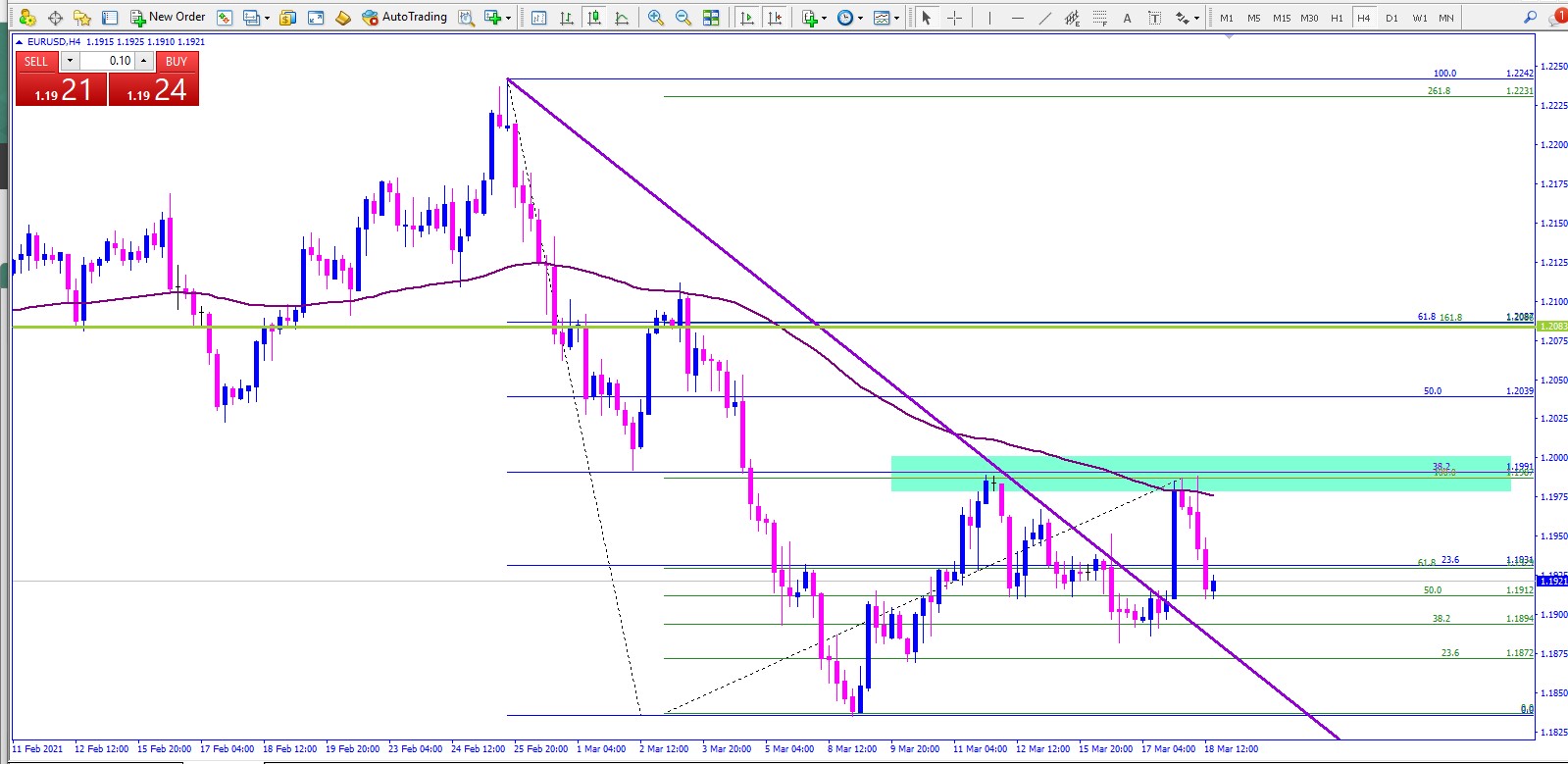Viewport: 1568px width, 764px height.
Task: Toggle AutoTrading on or off
Action: tap(404, 17)
